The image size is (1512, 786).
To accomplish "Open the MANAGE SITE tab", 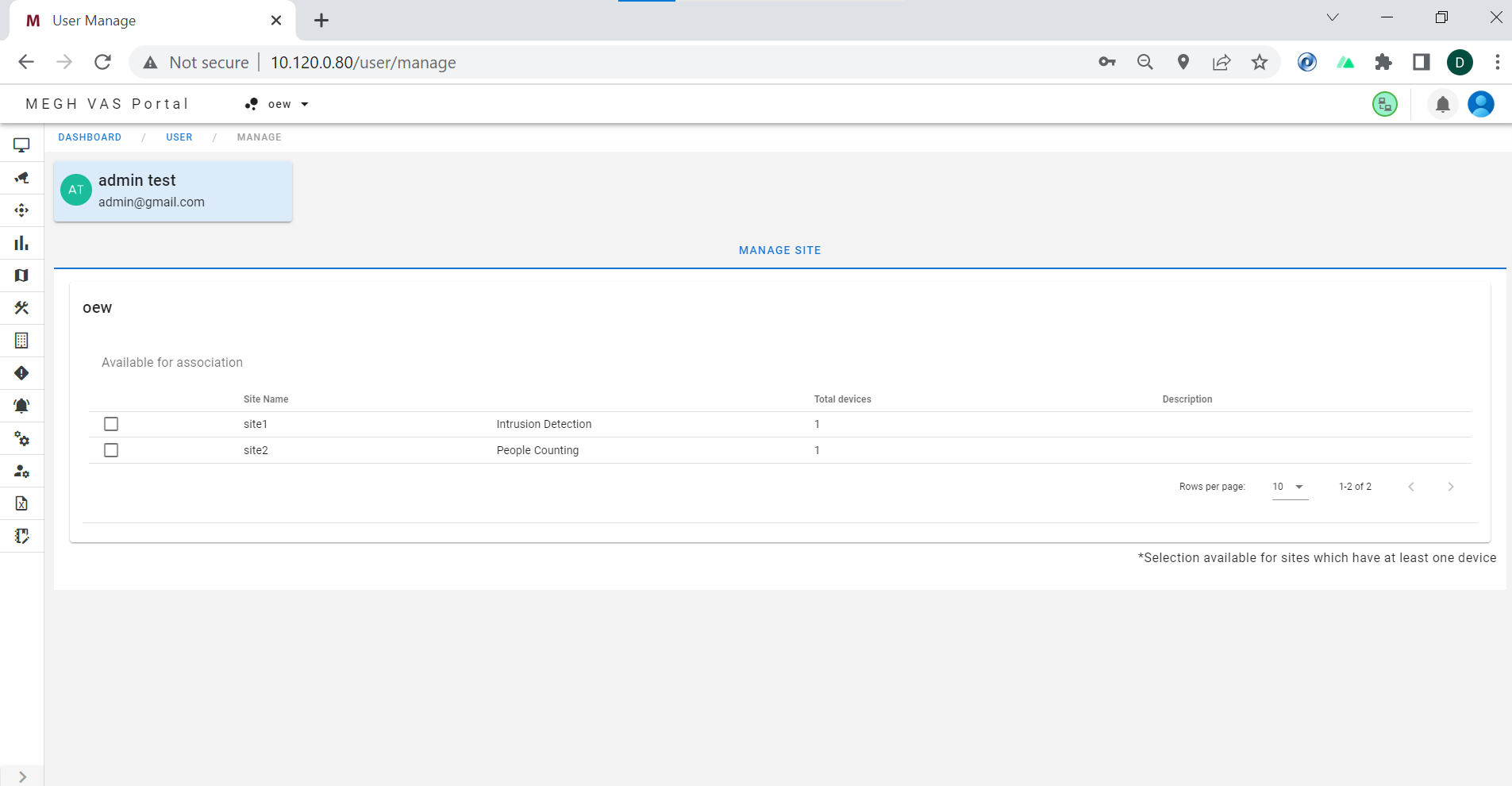I will 779,250.
